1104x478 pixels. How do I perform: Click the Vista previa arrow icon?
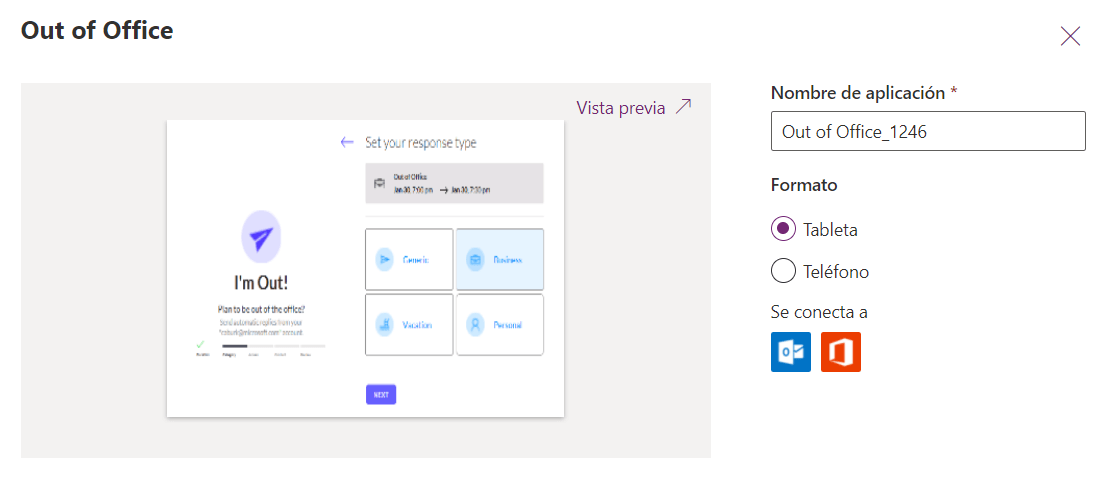coord(684,107)
